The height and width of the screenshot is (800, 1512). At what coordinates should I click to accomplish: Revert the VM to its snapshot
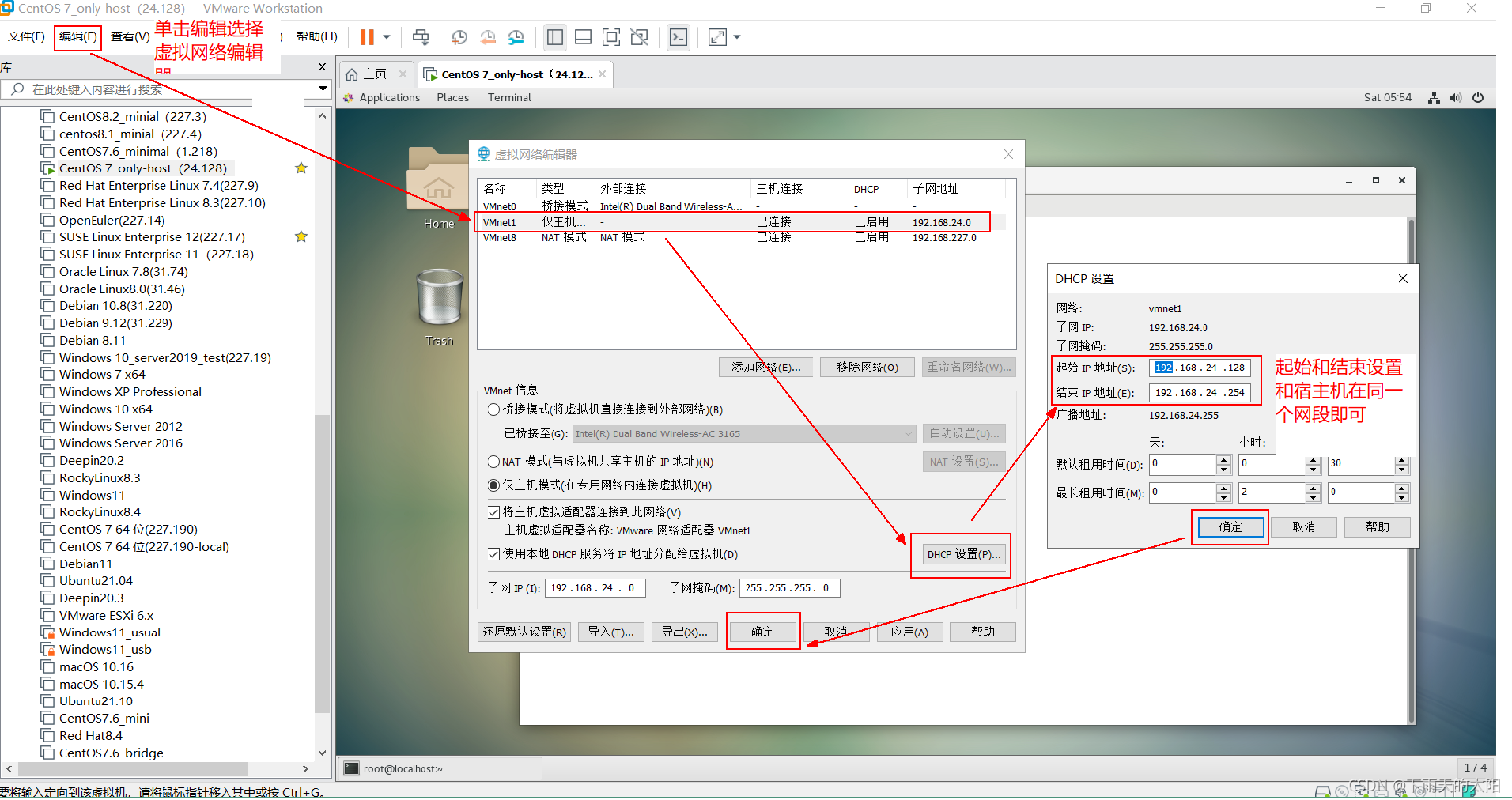488,37
